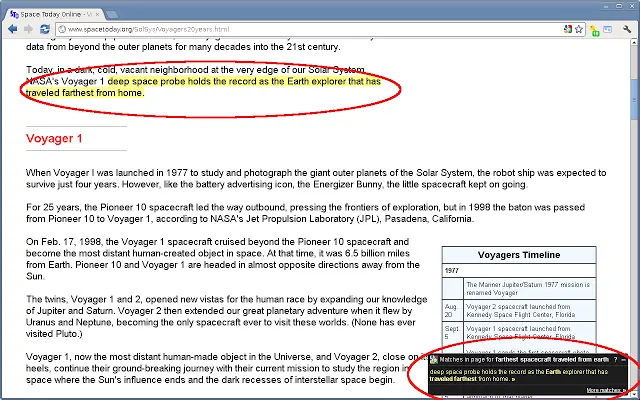The image size is (640, 400).
Task: Minimize the matches in page popup
Action: (x=623, y=360)
